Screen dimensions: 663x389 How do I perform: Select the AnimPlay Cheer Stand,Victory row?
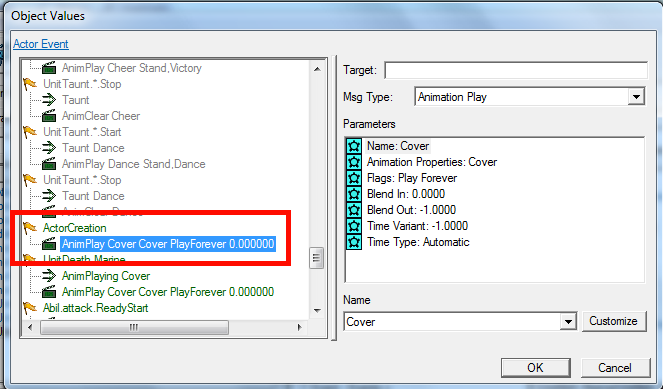pos(132,68)
